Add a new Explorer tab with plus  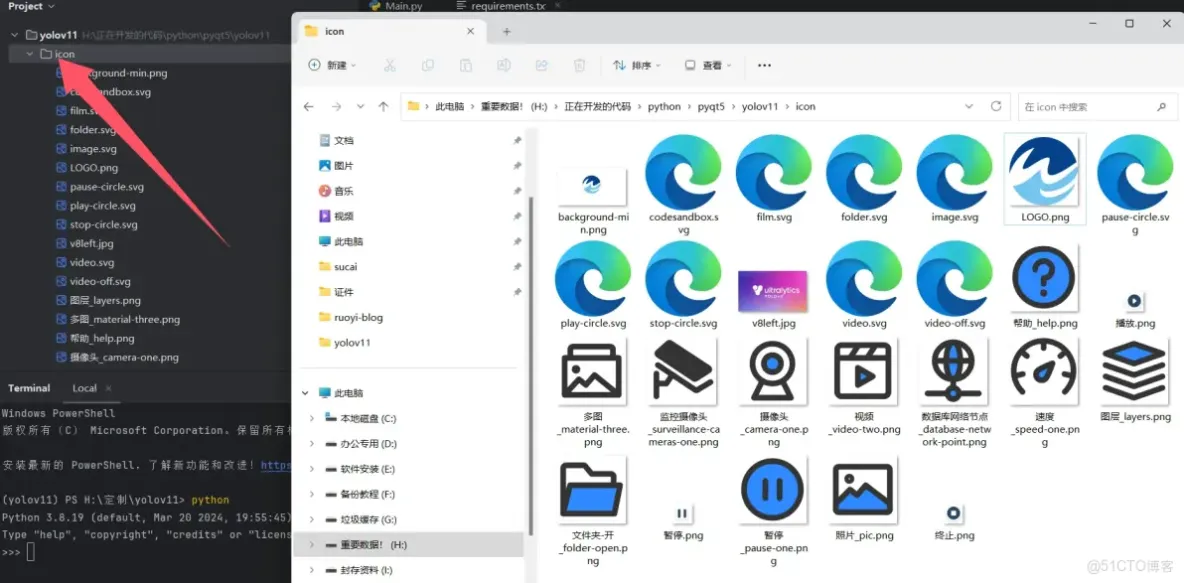(x=507, y=32)
